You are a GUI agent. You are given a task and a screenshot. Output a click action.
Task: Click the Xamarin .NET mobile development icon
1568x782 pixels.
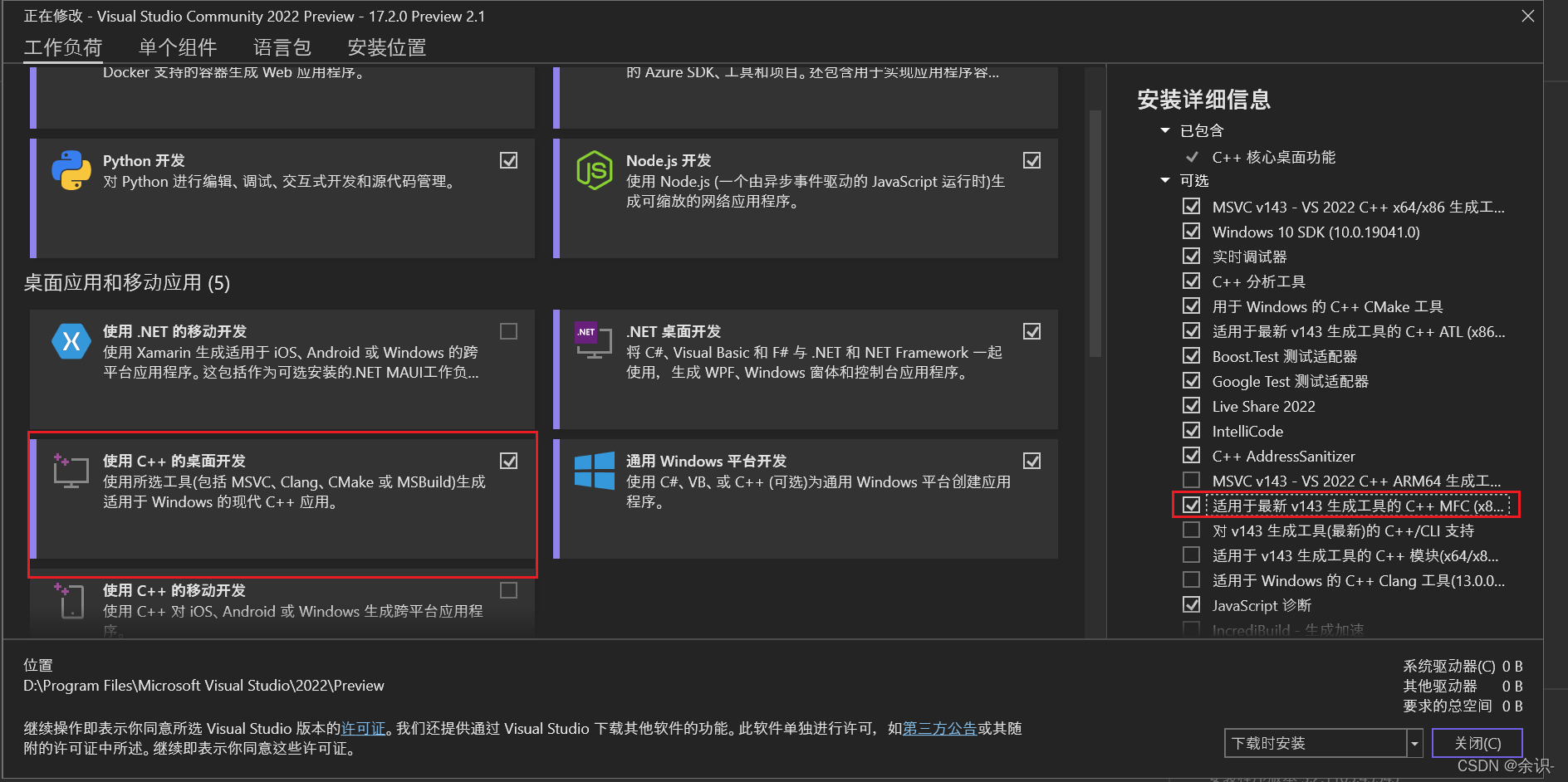(x=71, y=341)
